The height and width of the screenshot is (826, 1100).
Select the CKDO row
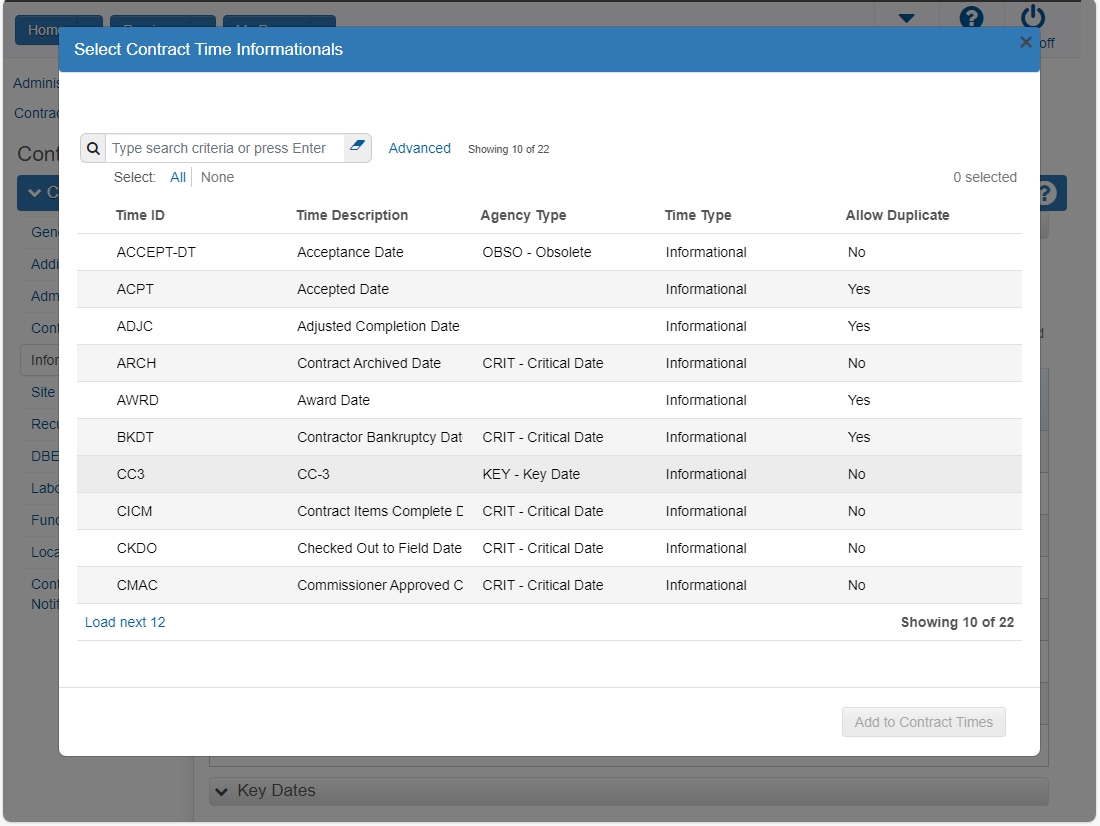coord(549,548)
